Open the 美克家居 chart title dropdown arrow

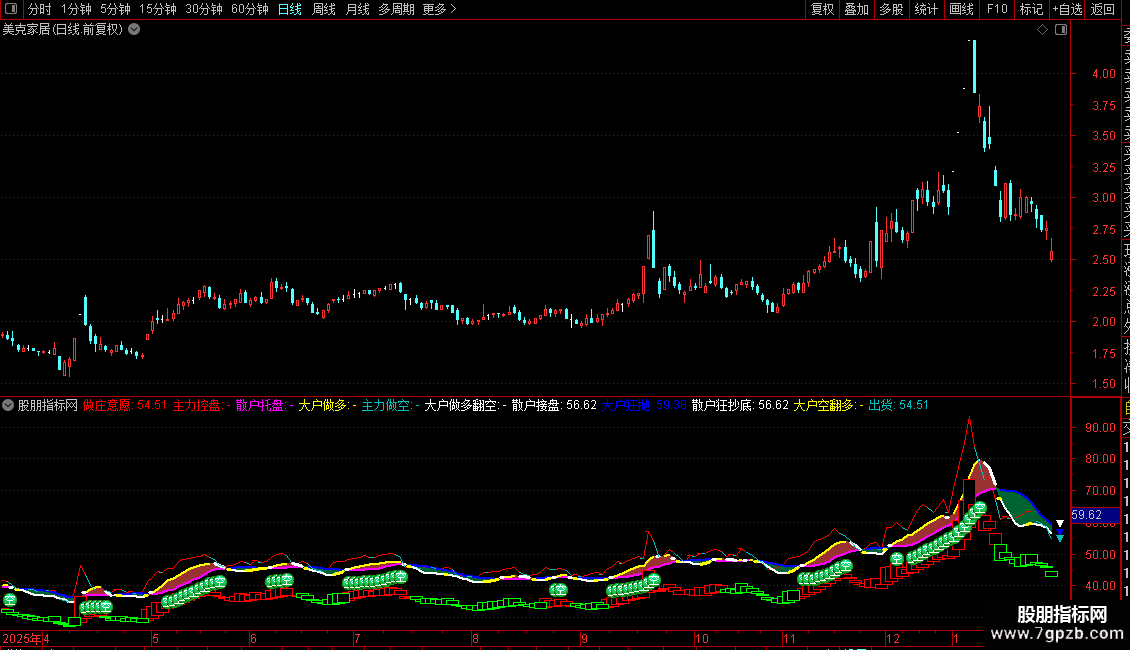pos(134,30)
